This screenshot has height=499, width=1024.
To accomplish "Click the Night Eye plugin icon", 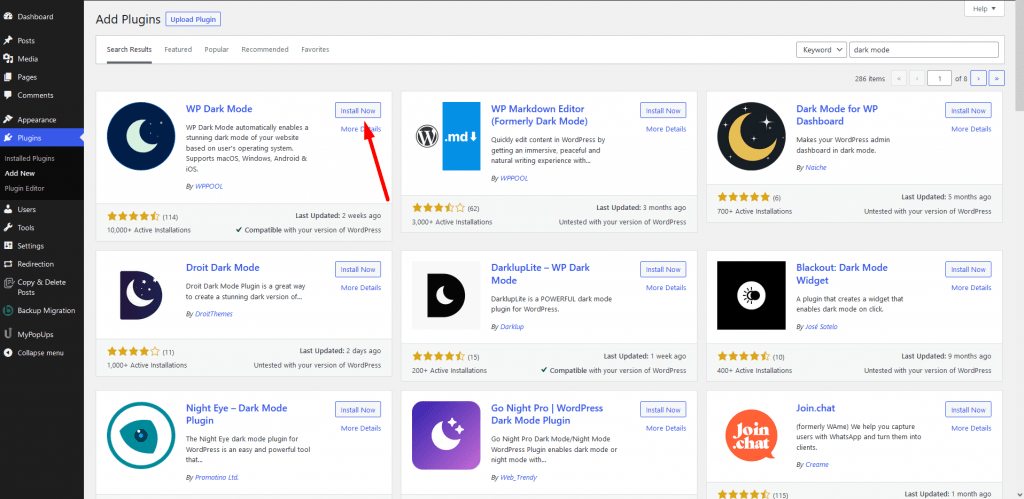I will tap(141, 436).
